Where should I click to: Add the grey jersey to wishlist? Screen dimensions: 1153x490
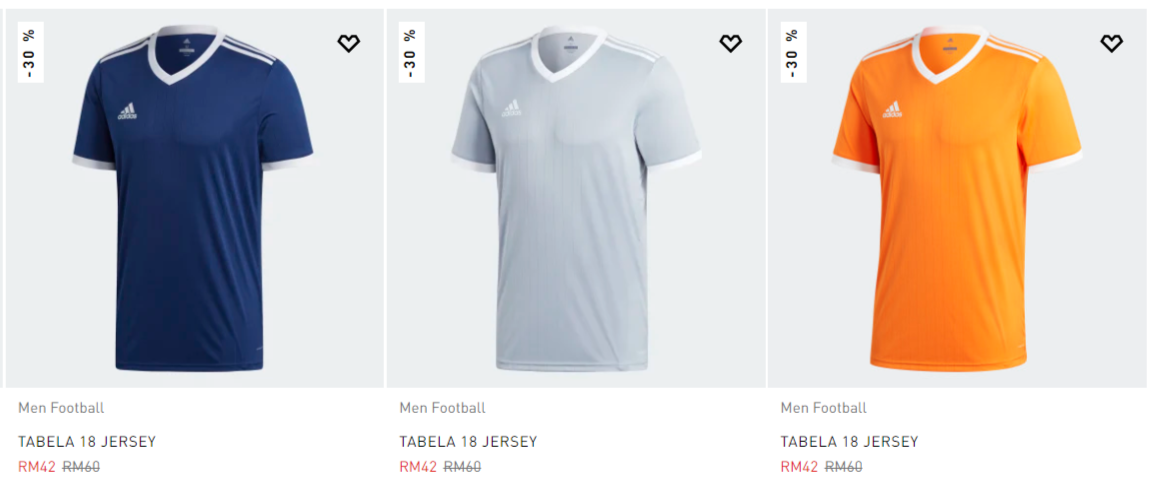730,43
